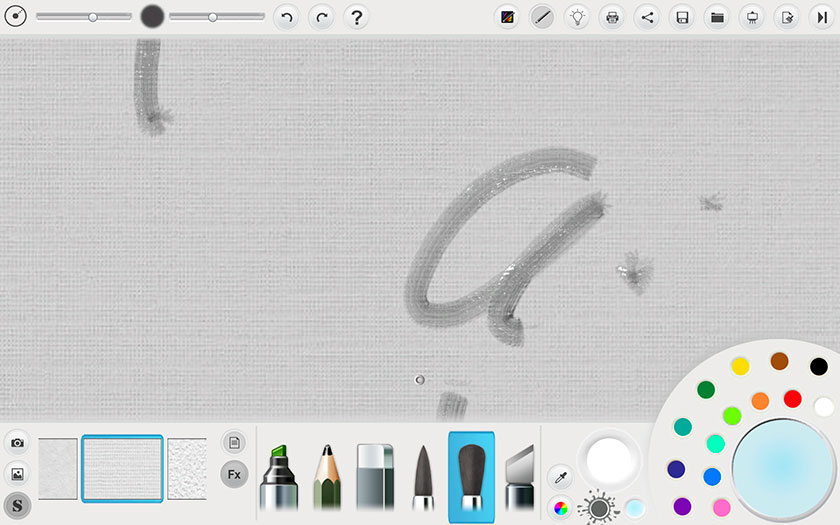Click the brush size target icon
Screen dimensions: 840x525
[16, 17]
